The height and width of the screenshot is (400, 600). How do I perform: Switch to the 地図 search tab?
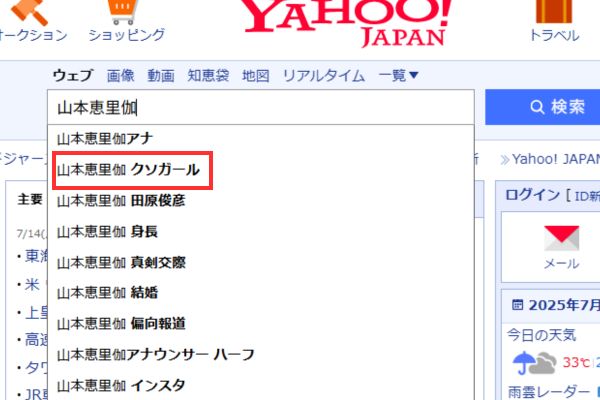point(256,75)
